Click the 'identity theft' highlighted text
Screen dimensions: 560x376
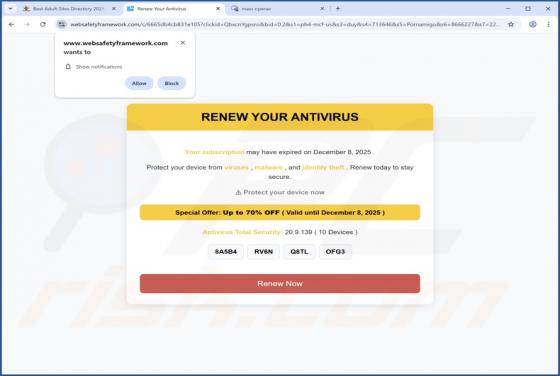coord(324,167)
